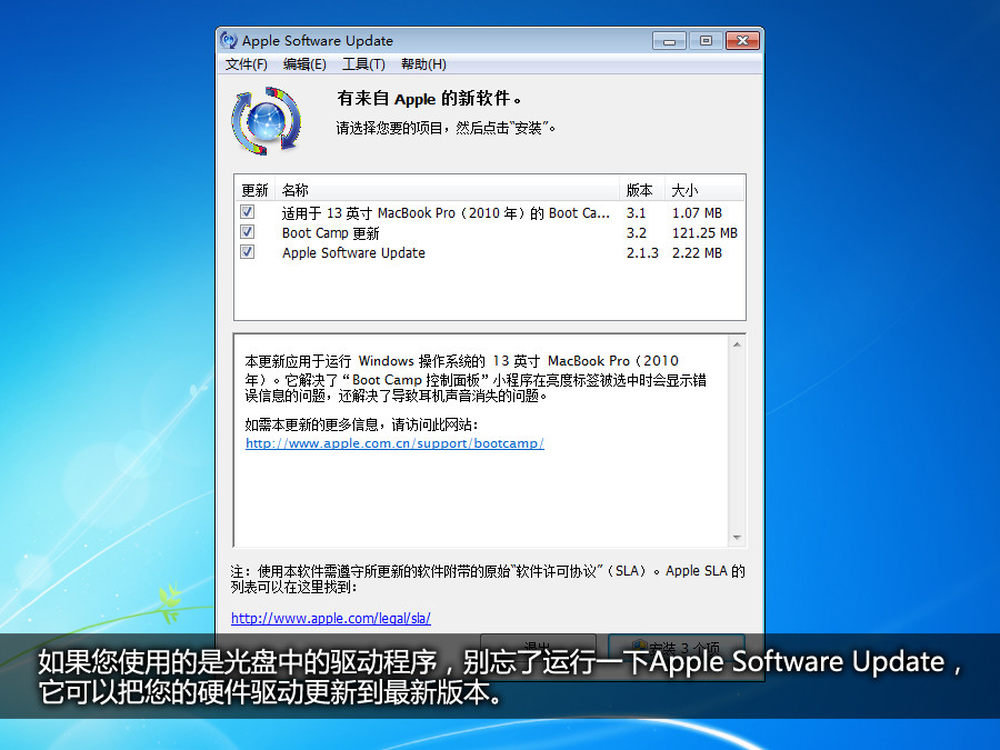
Task: Open the 帮助(H) menu
Action: [x=423, y=64]
